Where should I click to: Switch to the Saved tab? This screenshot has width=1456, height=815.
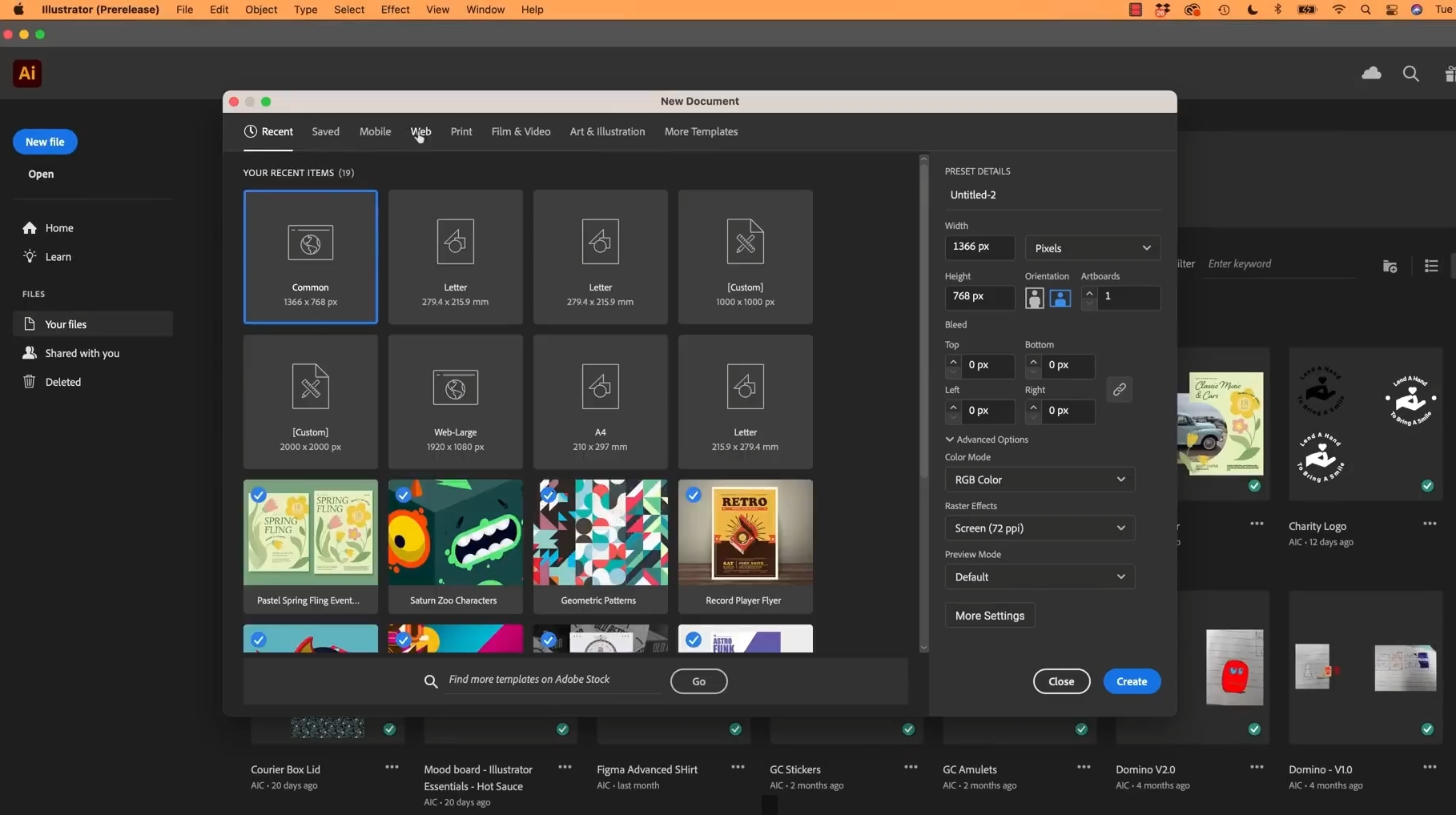coord(325,132)
